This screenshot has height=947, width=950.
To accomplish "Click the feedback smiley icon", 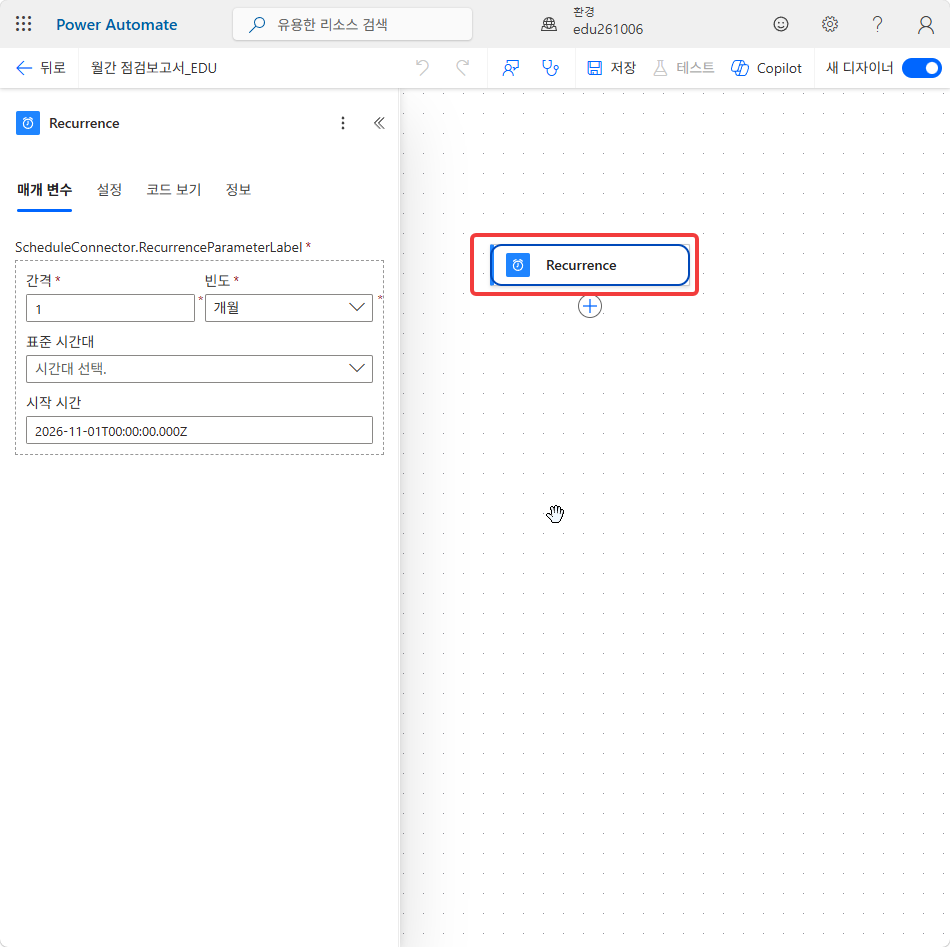I will (781, 24).
